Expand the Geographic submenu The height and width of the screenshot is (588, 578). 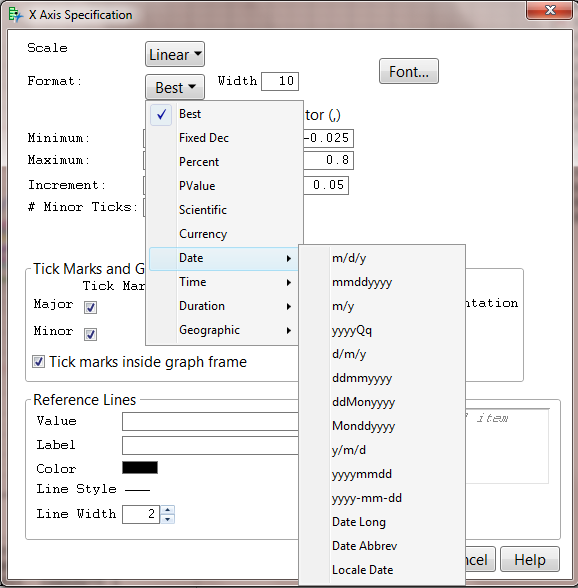224,330
